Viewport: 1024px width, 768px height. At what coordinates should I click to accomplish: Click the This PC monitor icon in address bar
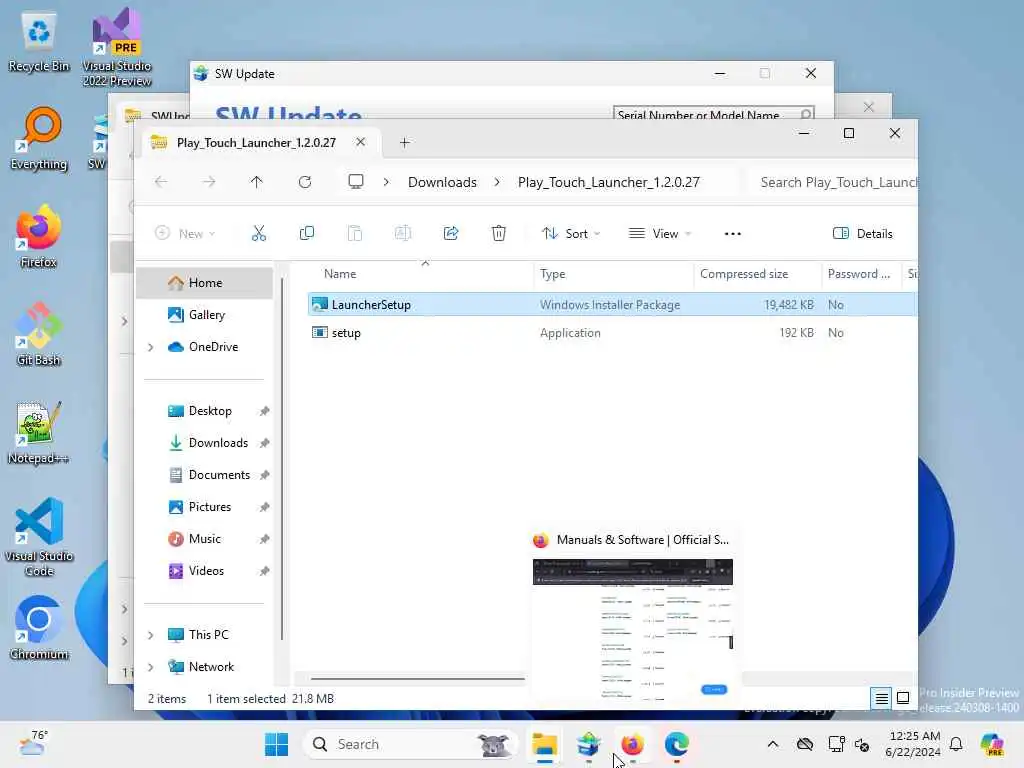tap(356, 182)
